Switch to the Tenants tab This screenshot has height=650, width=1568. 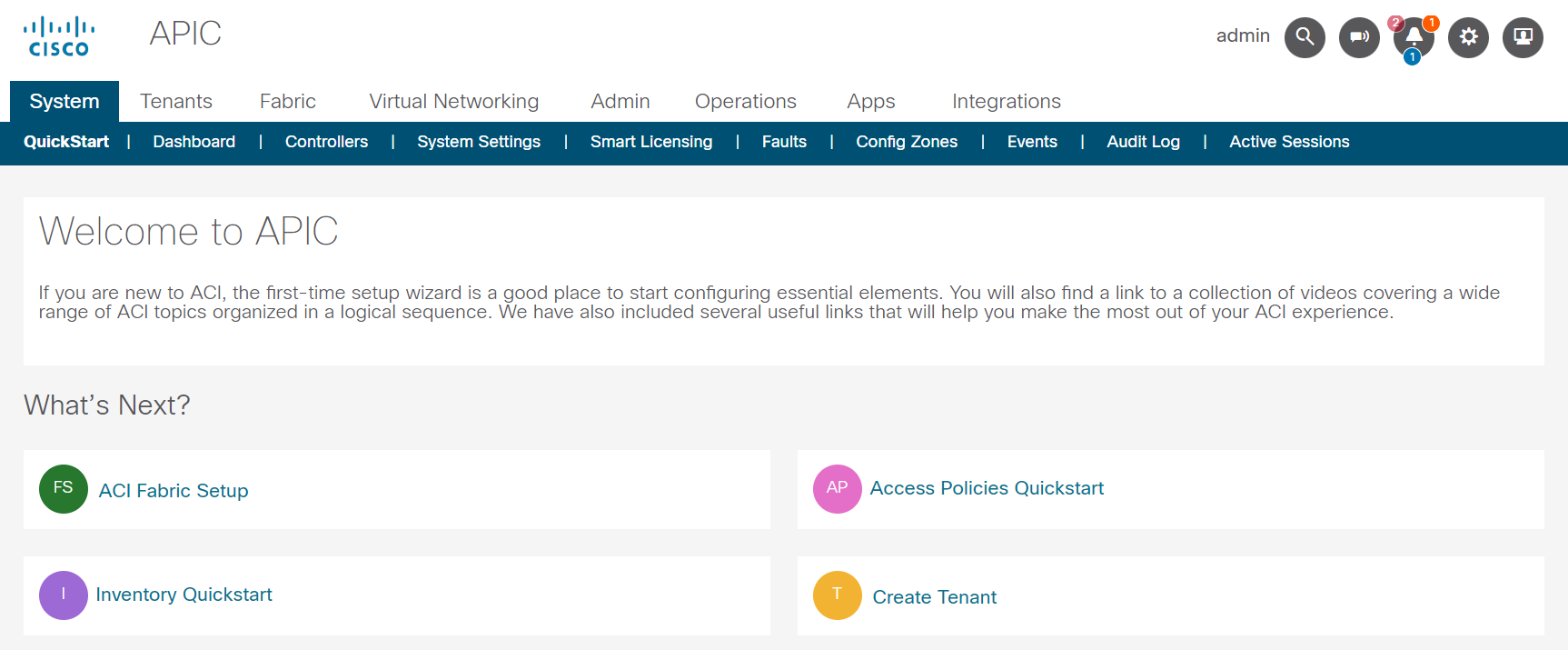(176, 101)
